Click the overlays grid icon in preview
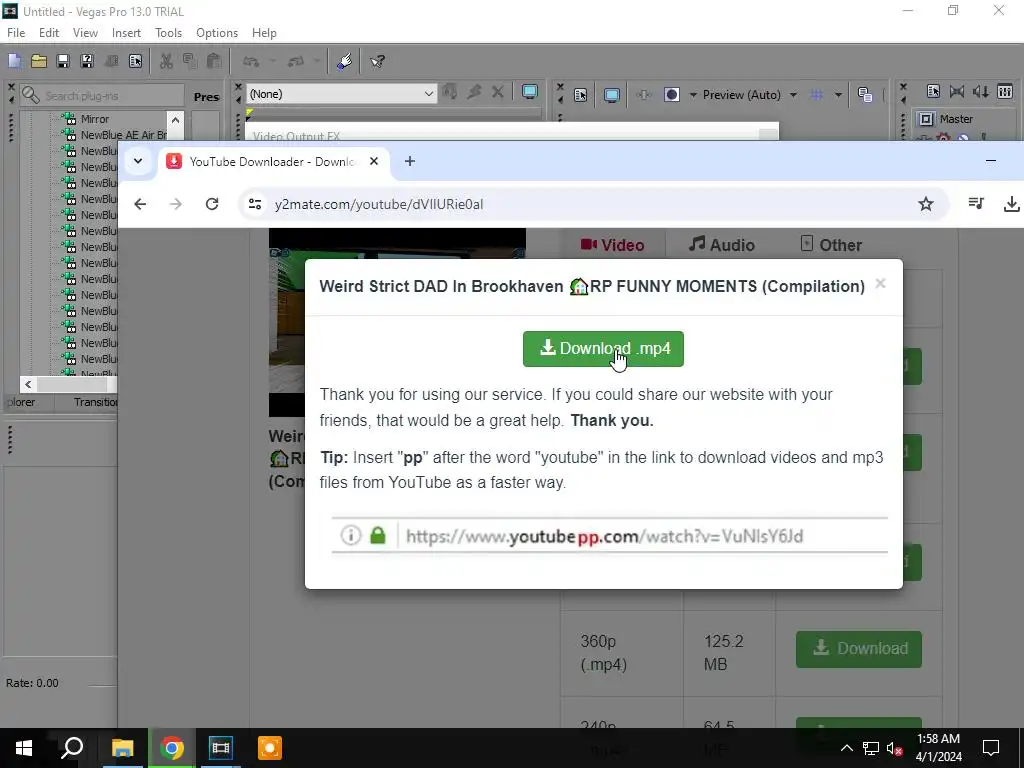This screenshot has height=768, width=1024. pos(816,95)
